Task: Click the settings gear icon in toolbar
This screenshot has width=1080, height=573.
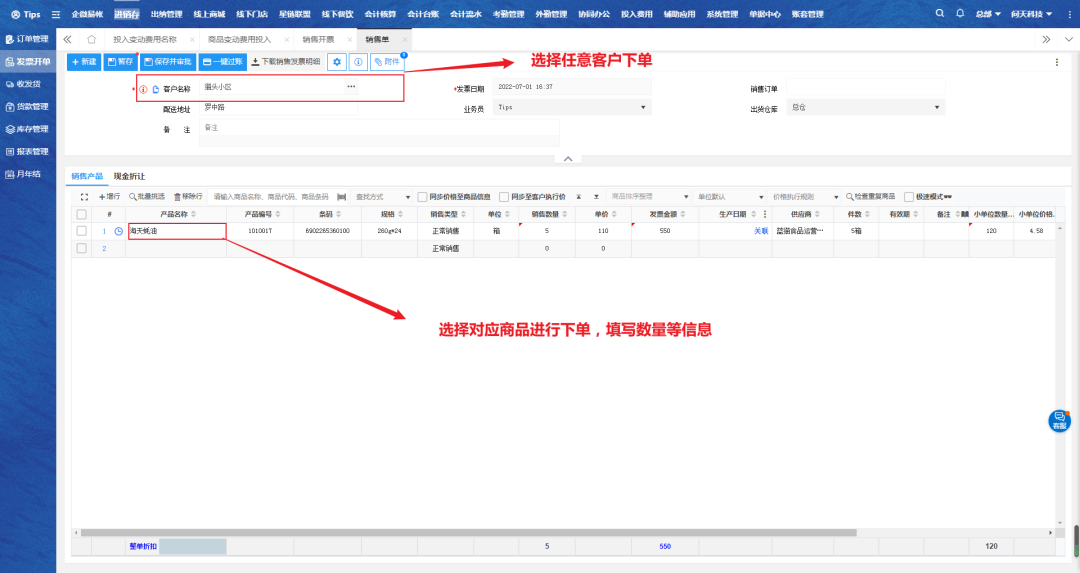Action: pos(338,62)
